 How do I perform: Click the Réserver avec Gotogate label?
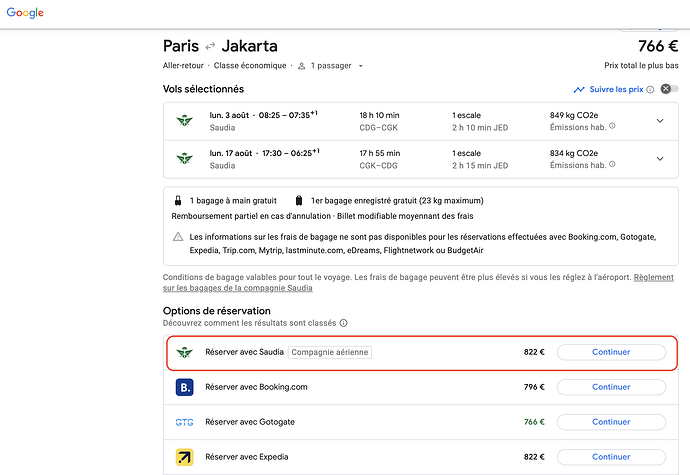coord(250,422)
